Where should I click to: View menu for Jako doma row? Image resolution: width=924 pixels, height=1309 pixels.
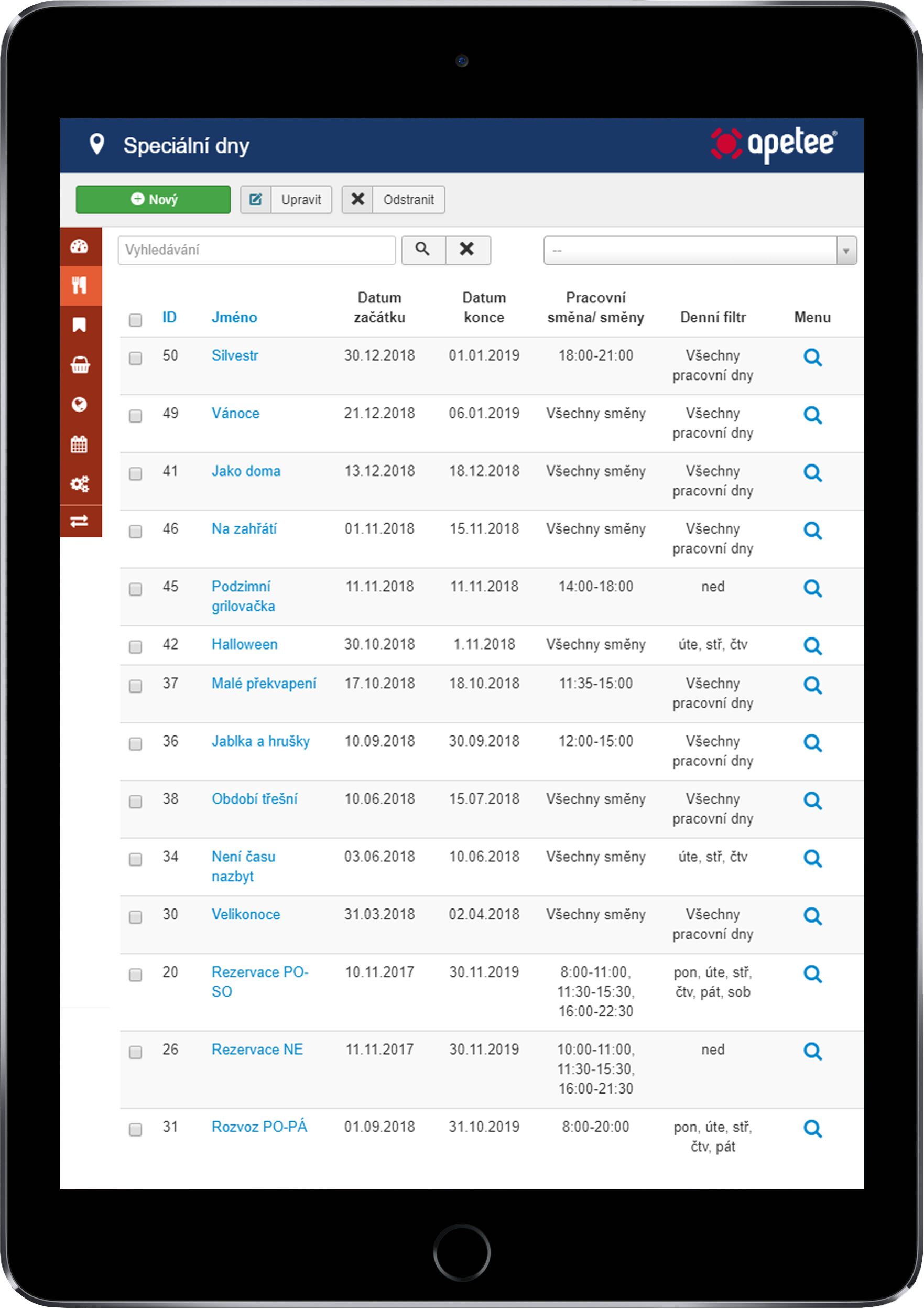point(812,473)
